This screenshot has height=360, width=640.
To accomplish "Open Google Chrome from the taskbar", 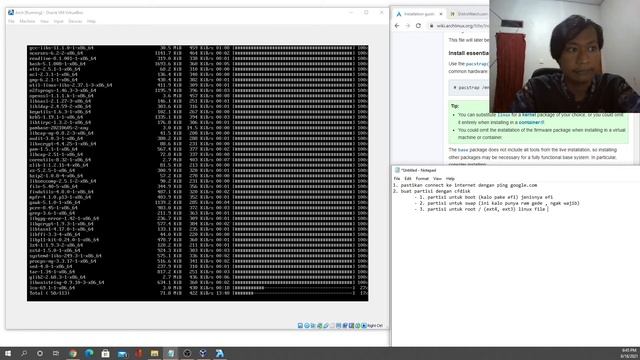I will coord(73,353).
